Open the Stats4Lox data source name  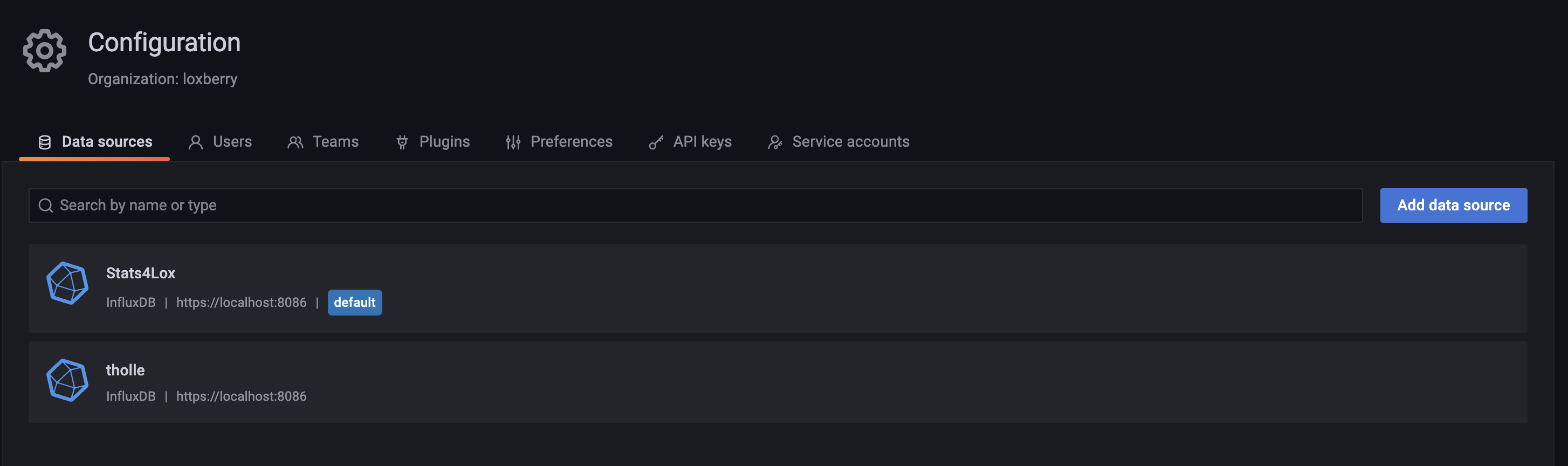[141, 273]
